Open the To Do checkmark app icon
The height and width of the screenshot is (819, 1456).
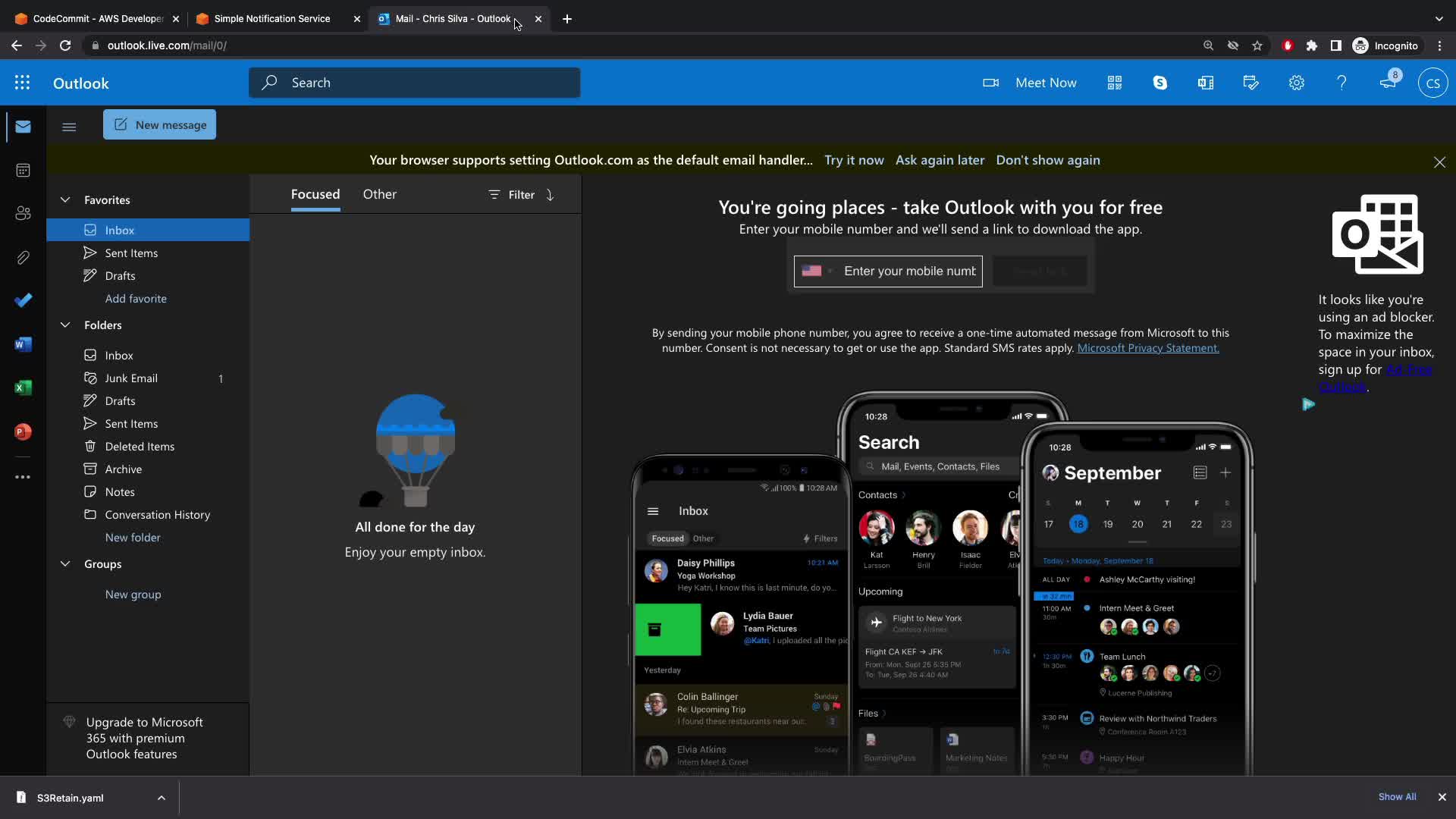[23, 300]
